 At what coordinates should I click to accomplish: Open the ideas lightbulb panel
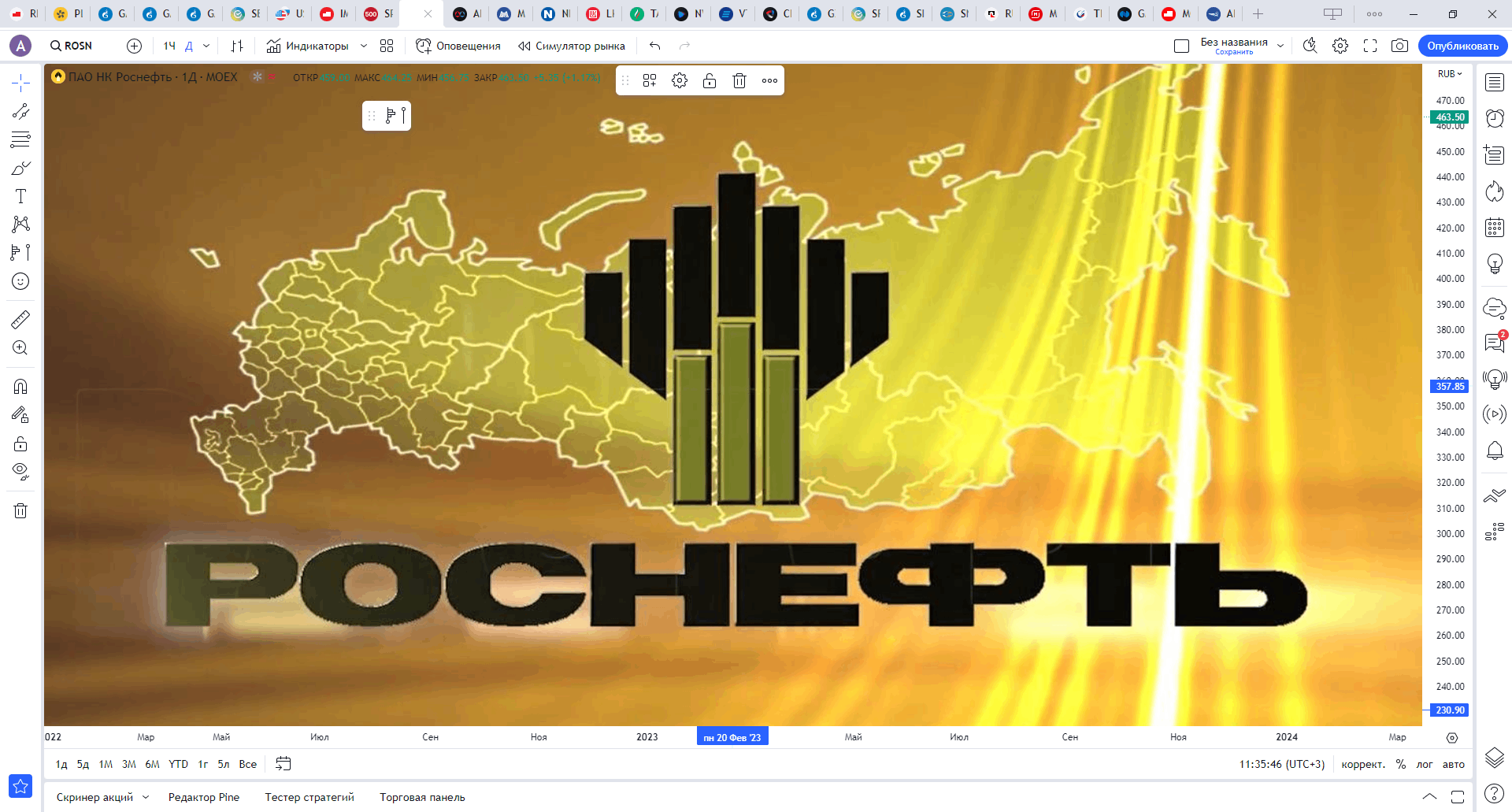tap(1495, 264)
